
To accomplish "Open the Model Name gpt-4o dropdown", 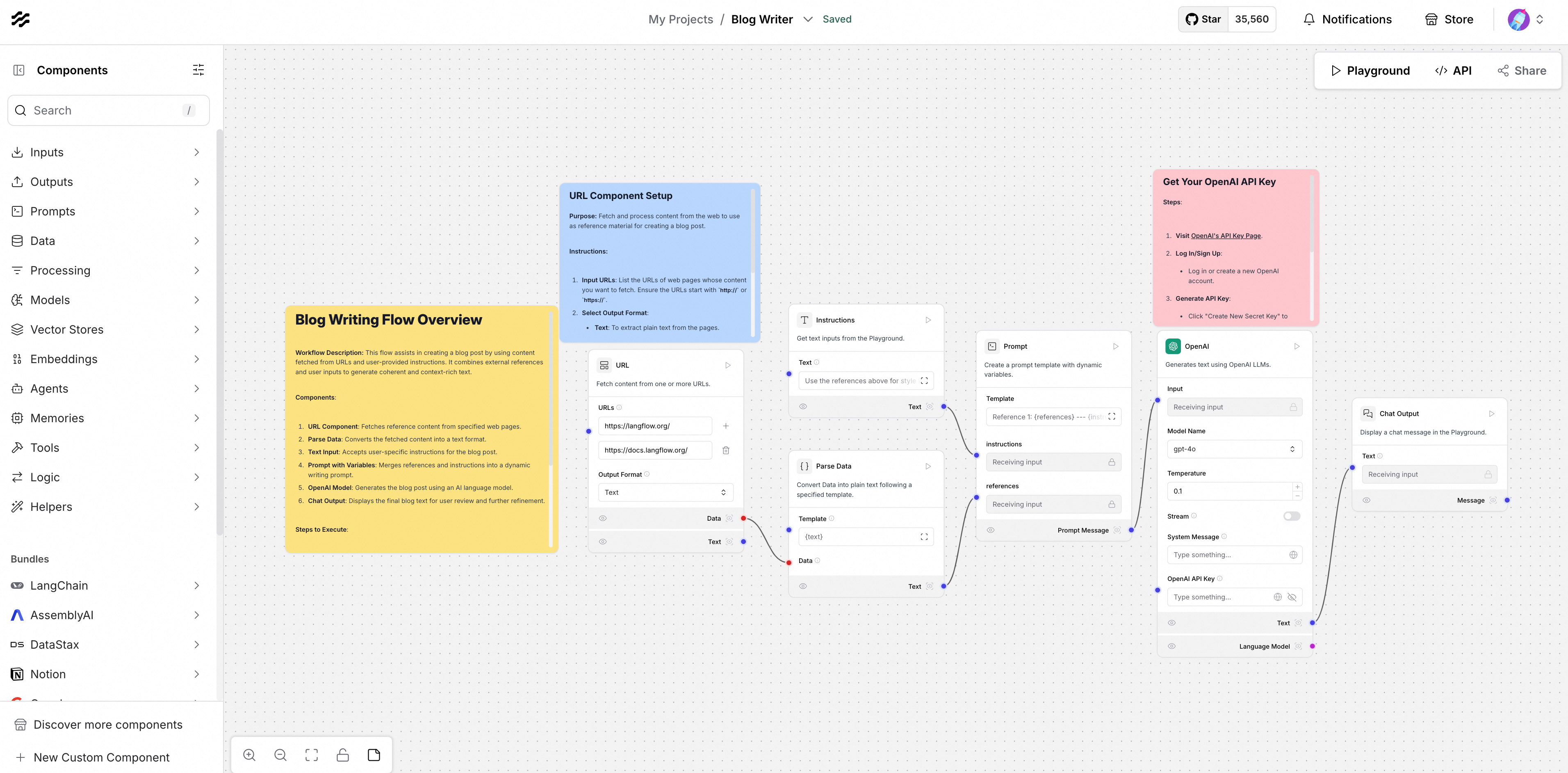I will pos(1234,449).
